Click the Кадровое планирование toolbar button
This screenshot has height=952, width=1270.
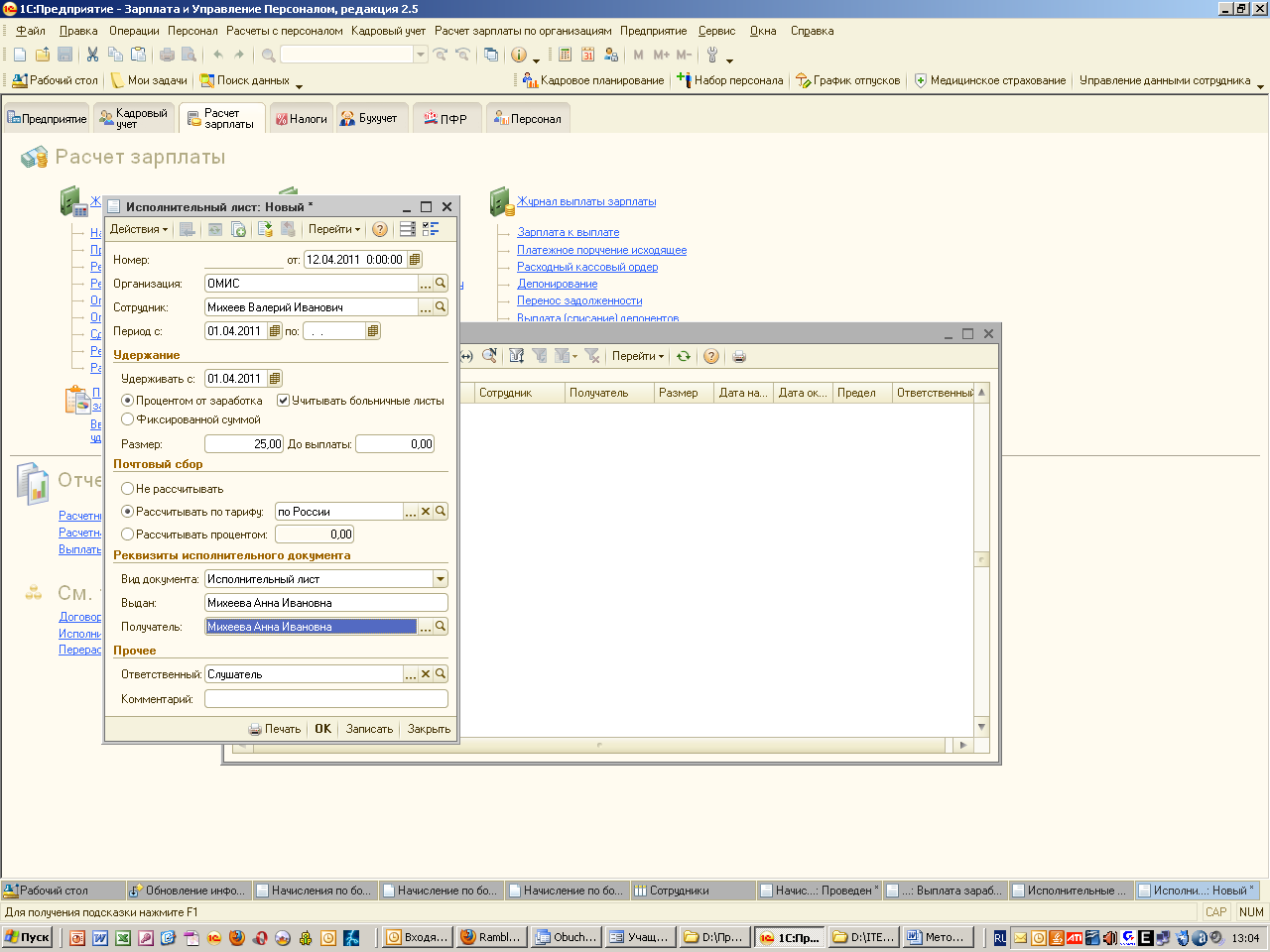pos(593,80)
